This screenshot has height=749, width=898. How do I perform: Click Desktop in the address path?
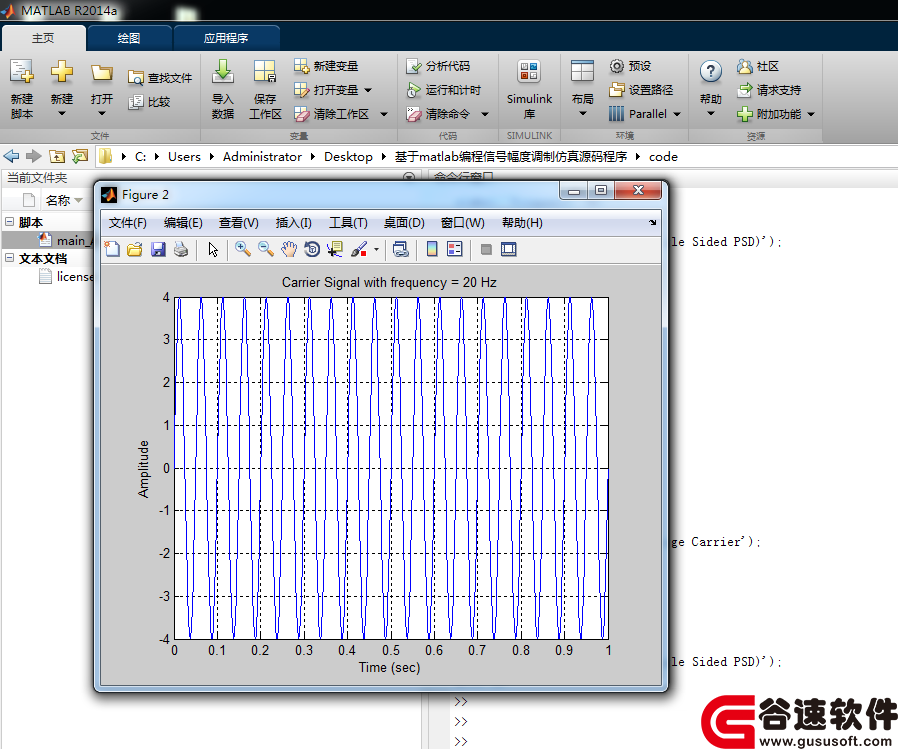348,156
